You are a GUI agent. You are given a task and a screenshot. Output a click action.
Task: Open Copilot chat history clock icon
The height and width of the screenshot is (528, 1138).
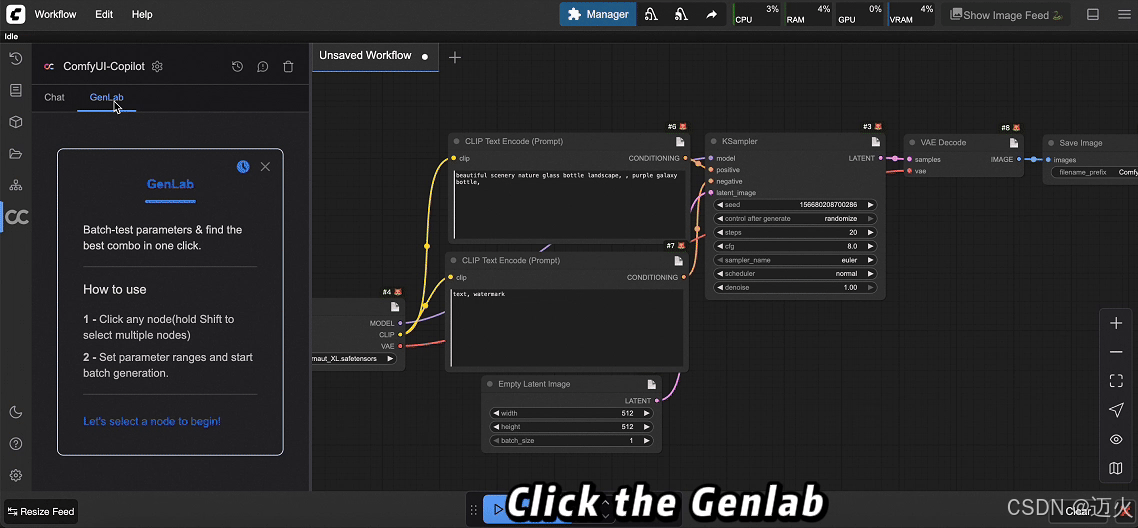point(237,67)
